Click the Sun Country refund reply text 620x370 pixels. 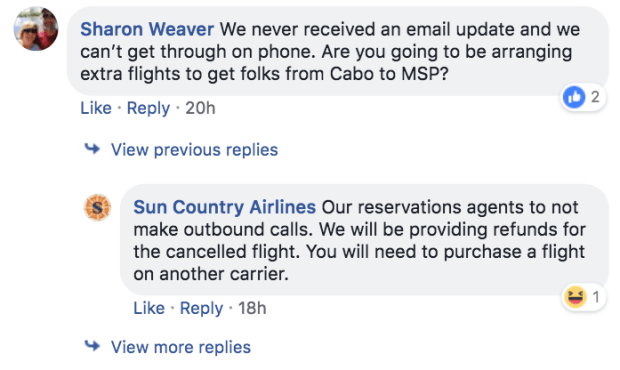click(x=359, y=241)
